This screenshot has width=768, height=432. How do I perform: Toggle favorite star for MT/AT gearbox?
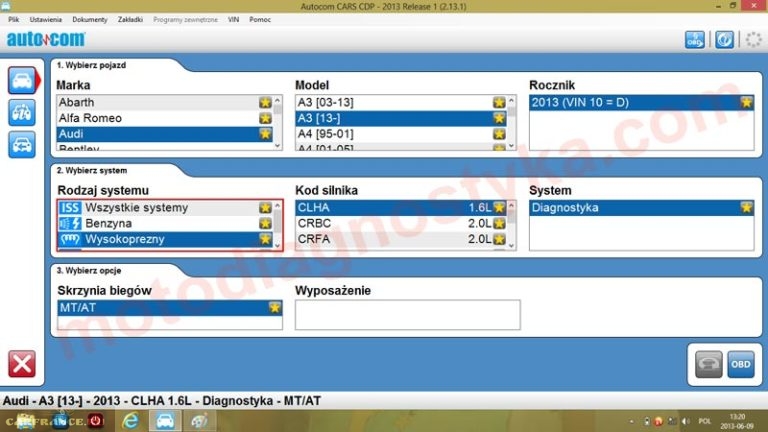[x=275, y=308]
